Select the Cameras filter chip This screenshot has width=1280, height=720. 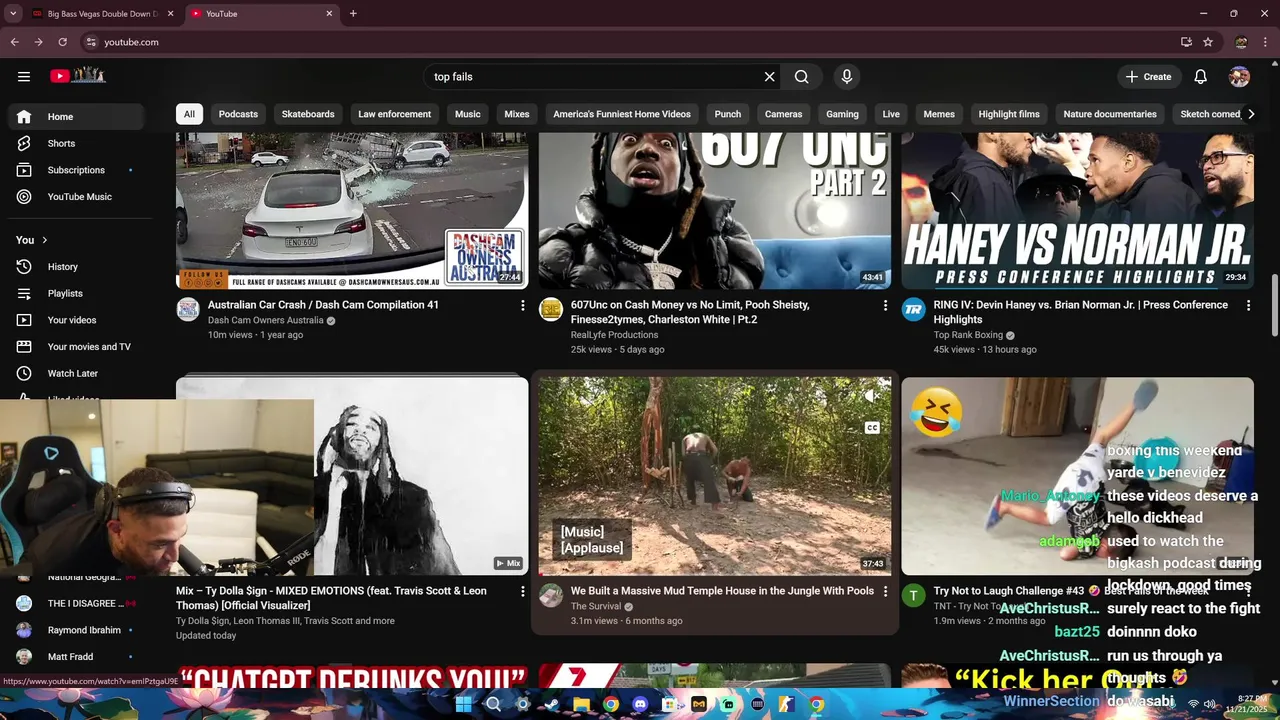coord(784,114)
